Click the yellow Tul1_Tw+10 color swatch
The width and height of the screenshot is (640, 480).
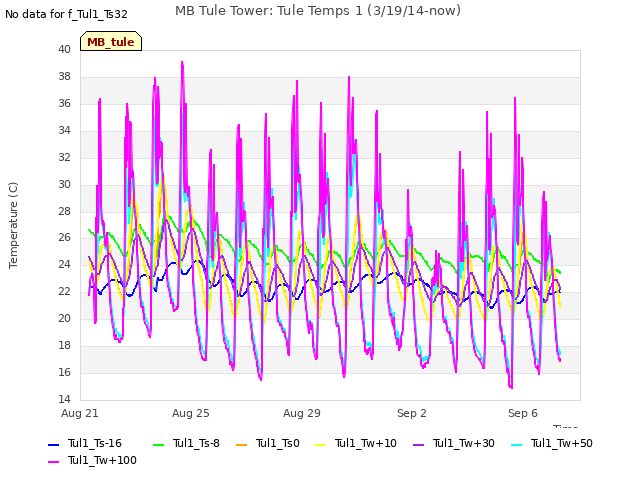pyautogui.click(x=321, y=444)
